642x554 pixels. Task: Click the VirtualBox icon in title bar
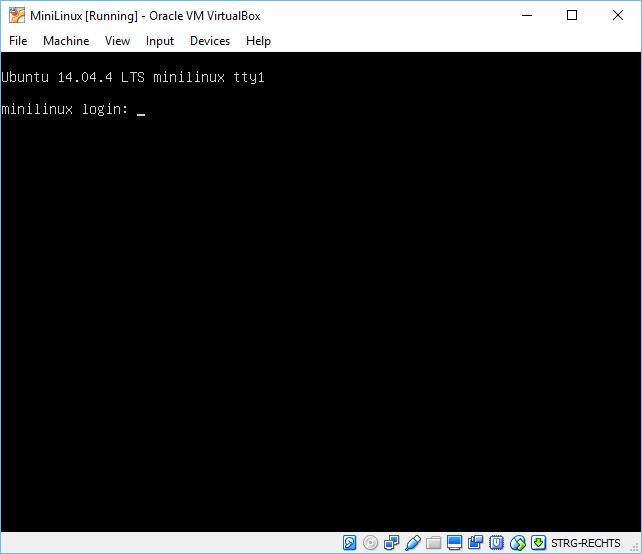16,16
